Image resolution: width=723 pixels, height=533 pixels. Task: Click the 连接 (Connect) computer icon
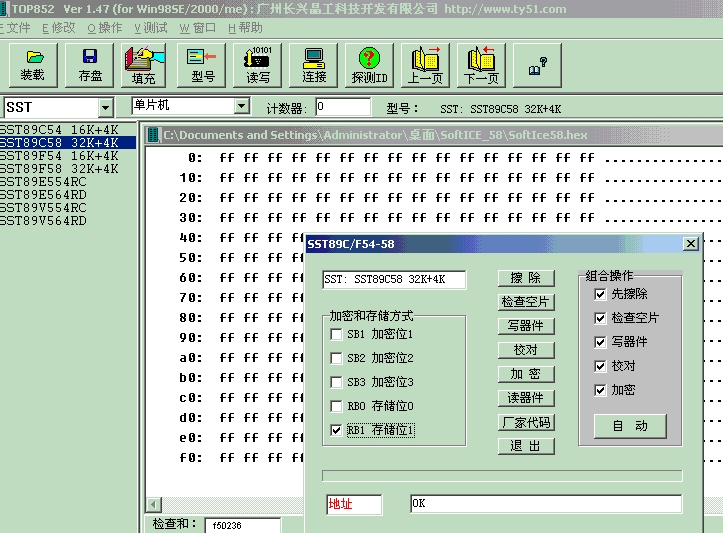point(314,65)
